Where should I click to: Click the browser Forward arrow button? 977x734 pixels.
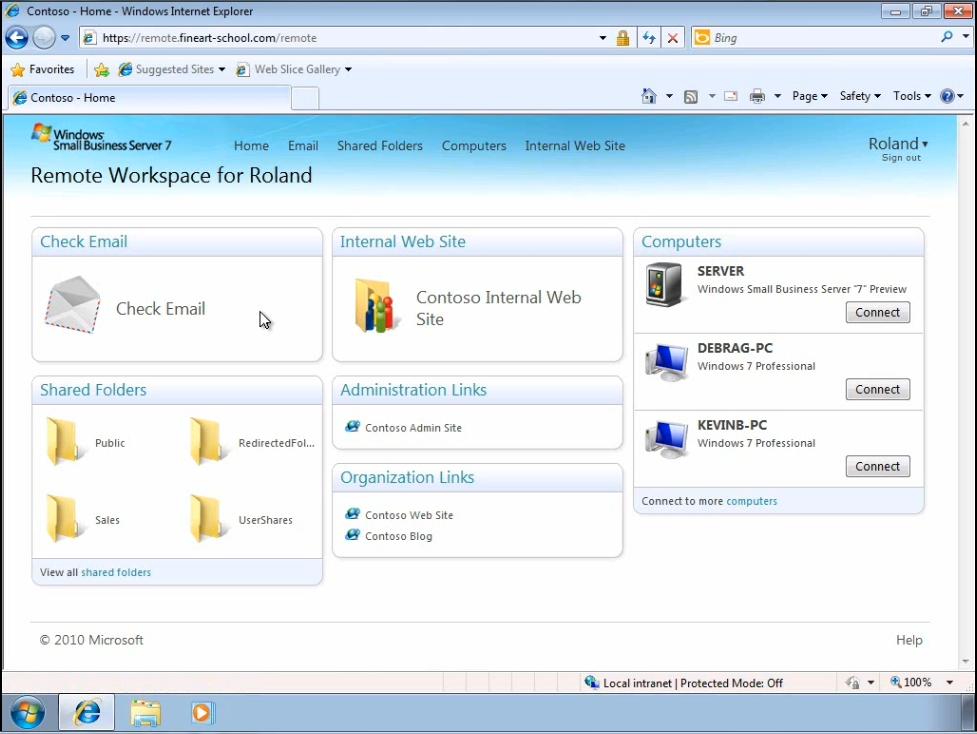click(44, 38)
